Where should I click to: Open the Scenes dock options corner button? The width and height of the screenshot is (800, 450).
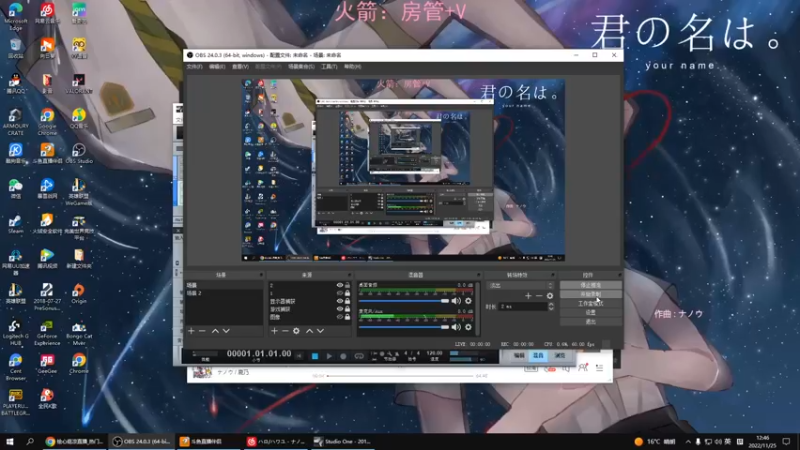(261, 275)
